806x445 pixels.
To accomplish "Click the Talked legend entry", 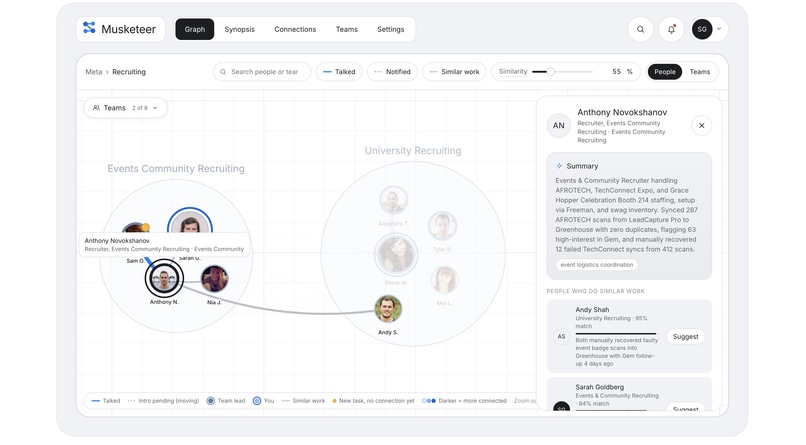I will (x=105, y=401).
